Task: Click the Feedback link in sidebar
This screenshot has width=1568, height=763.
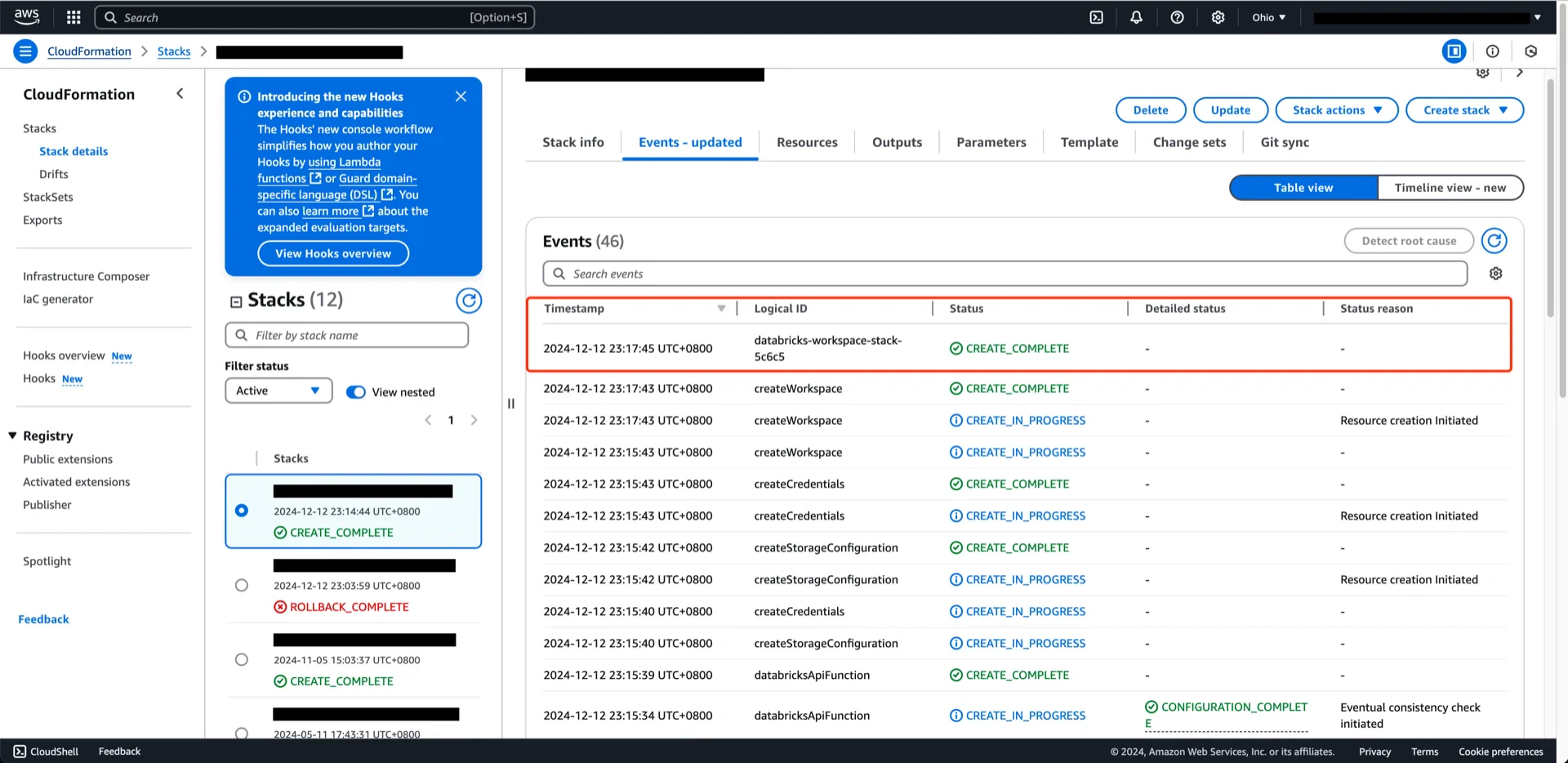Action: pyautogui.click(x=44, y=619)
